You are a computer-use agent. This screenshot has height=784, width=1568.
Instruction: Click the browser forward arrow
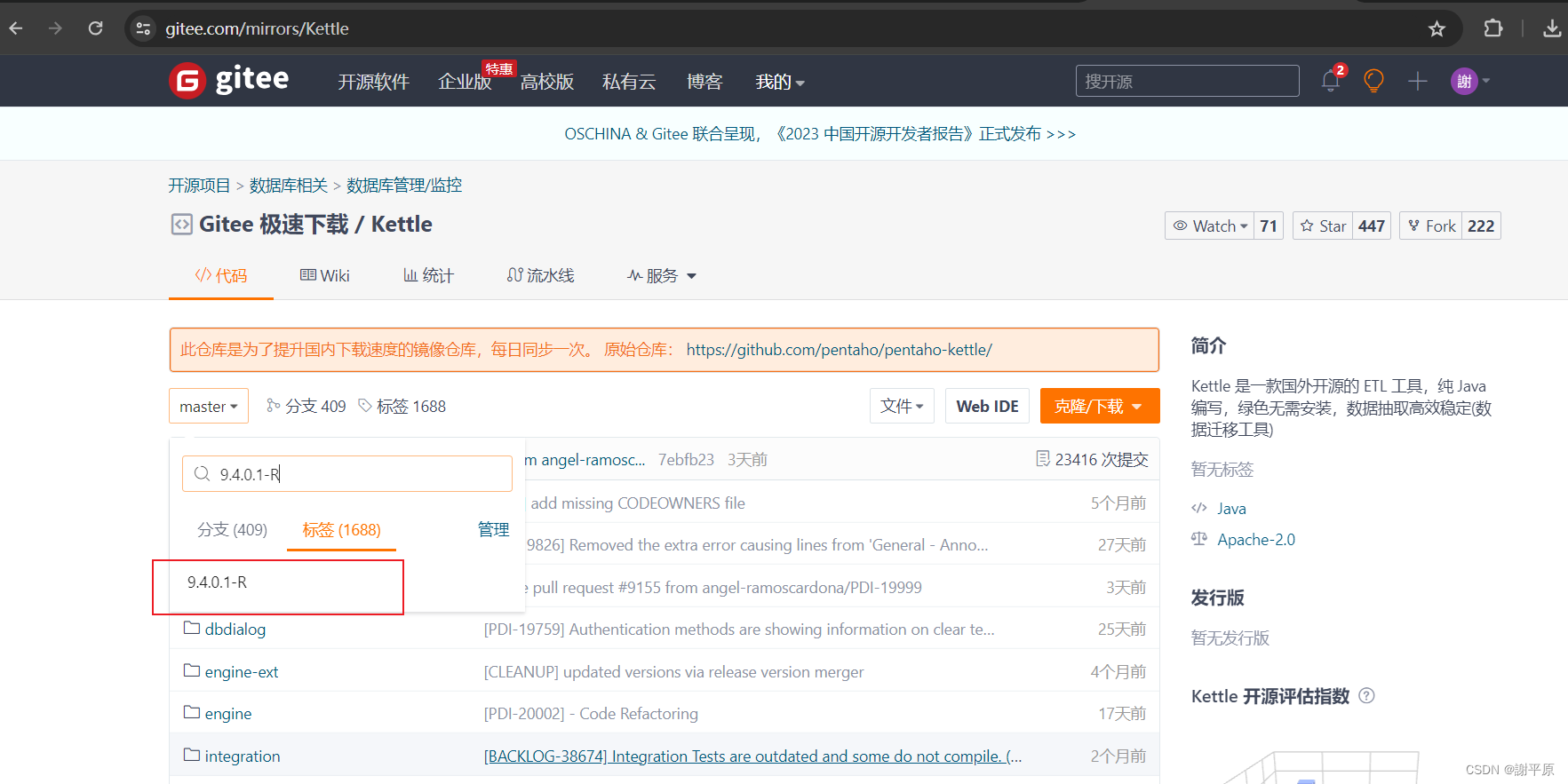tap(55, 28)
